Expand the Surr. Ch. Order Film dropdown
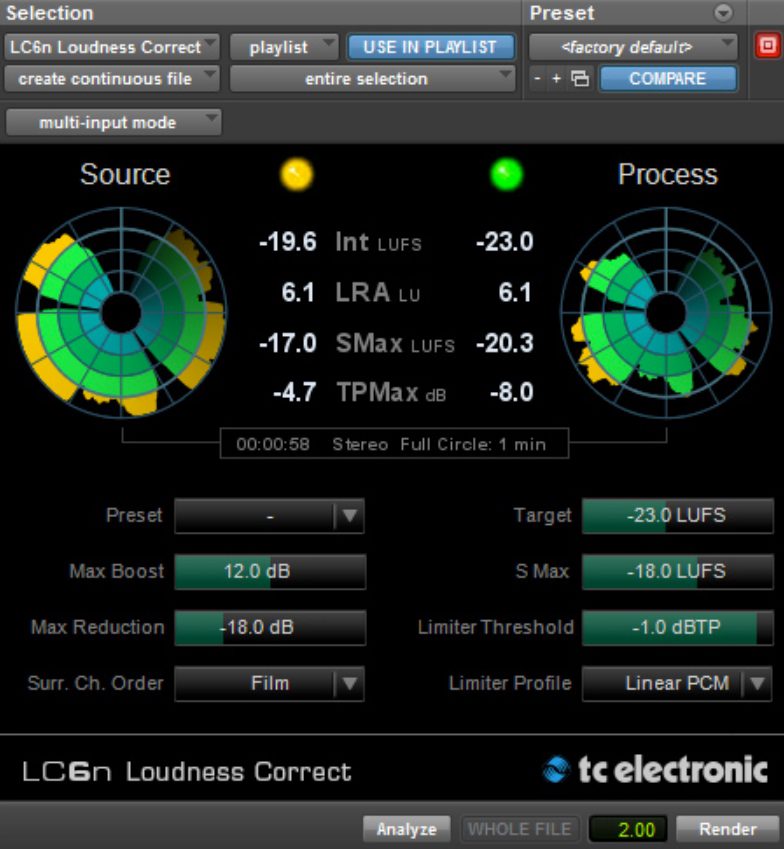This screenshot has width=784, height=849. (269, 684)
